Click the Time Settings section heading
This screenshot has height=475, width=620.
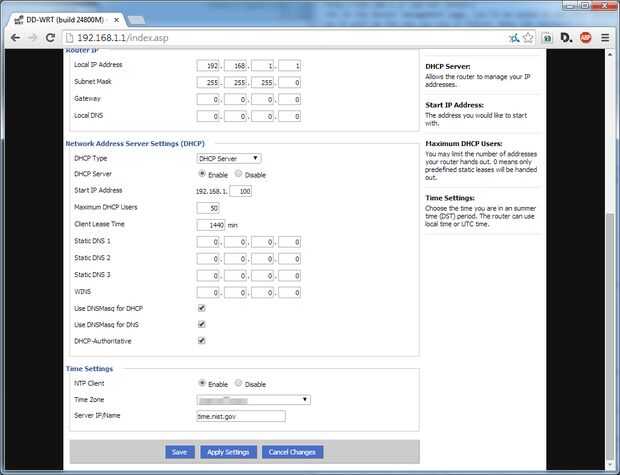tap(89, 369)
